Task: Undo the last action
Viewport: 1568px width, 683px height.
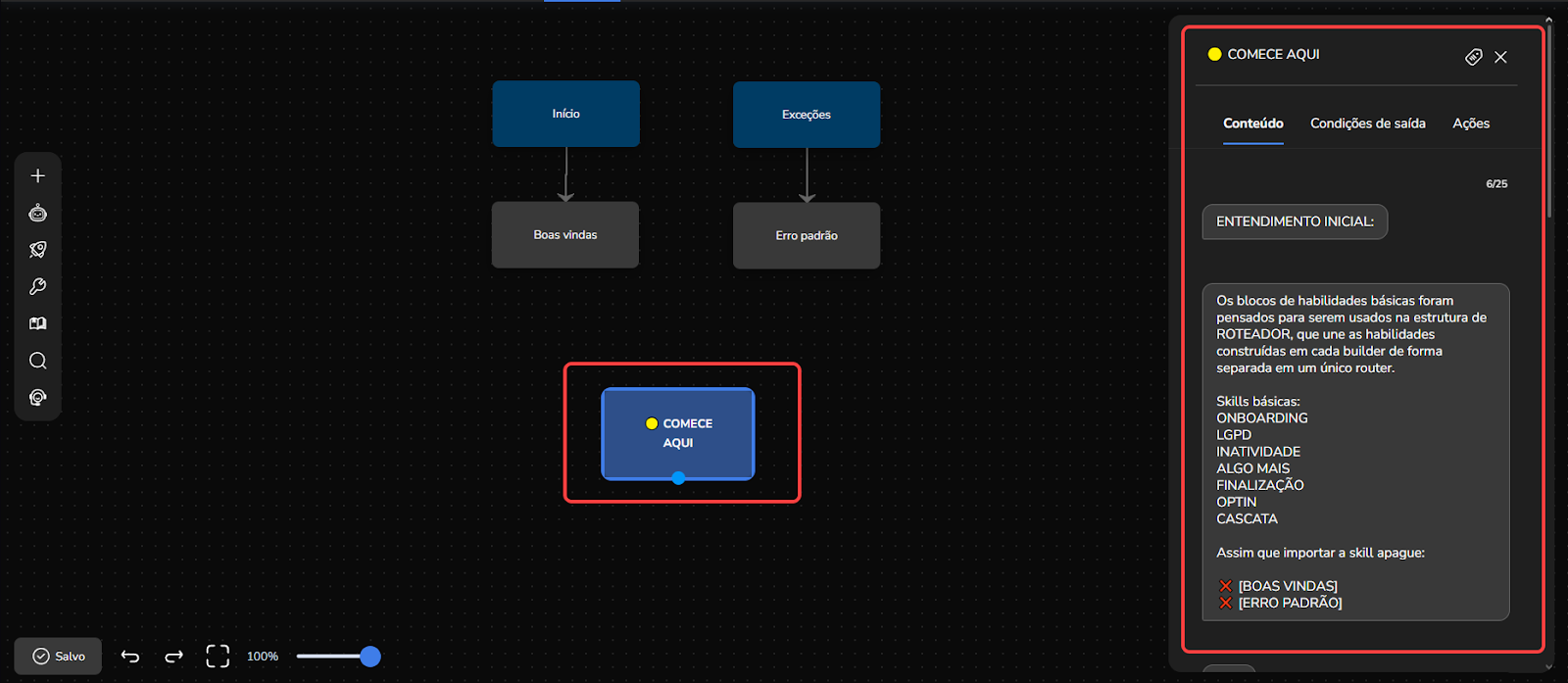Action: 130,657
